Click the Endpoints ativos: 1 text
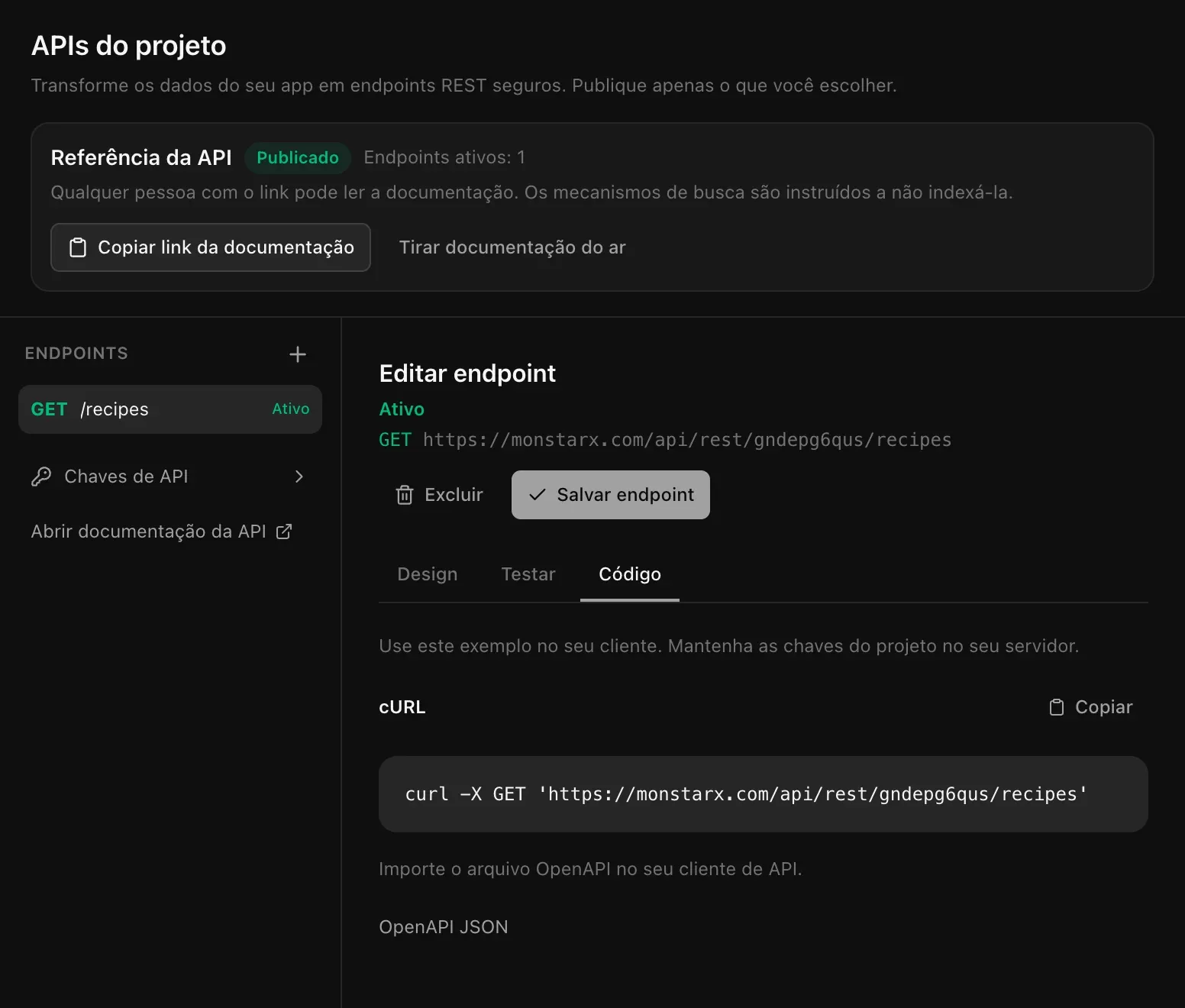This screenshot has height=1008, width=1185. [x=444, y=157]
